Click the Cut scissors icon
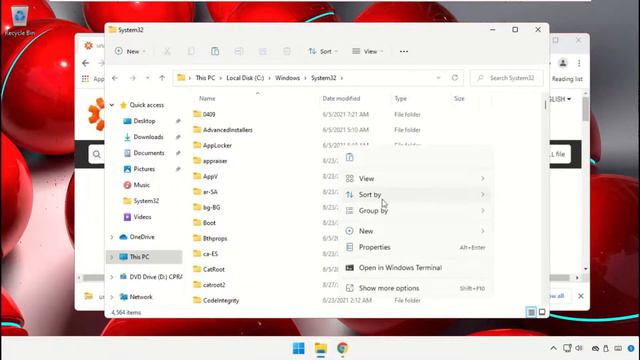The width and height of the screenshot is (640, 360). pos(167,51)
